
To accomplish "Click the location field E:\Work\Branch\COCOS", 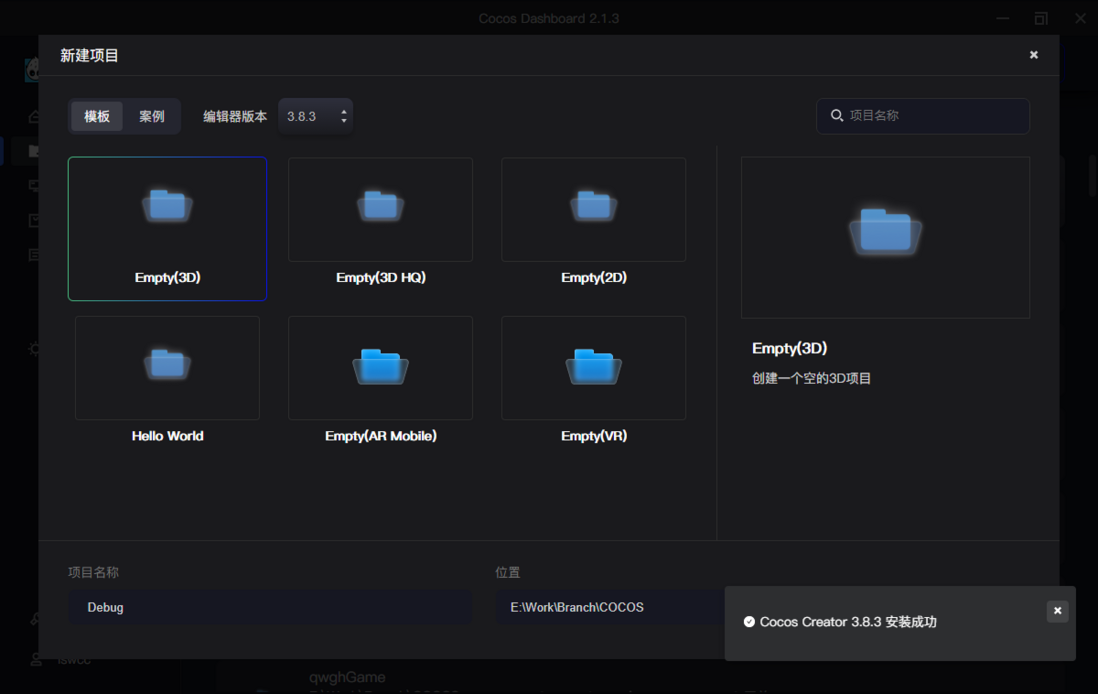I will 610,607.
